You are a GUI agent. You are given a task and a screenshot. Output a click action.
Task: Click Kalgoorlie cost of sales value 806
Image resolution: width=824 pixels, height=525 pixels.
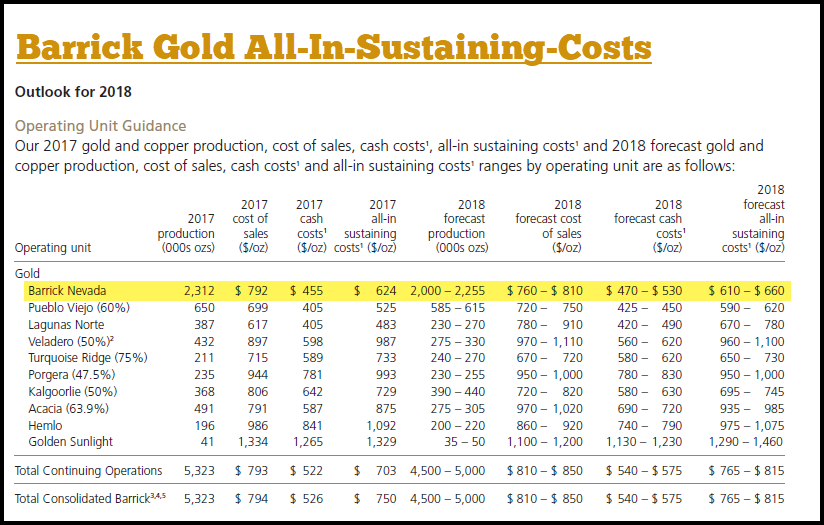[x=258, y=392]
